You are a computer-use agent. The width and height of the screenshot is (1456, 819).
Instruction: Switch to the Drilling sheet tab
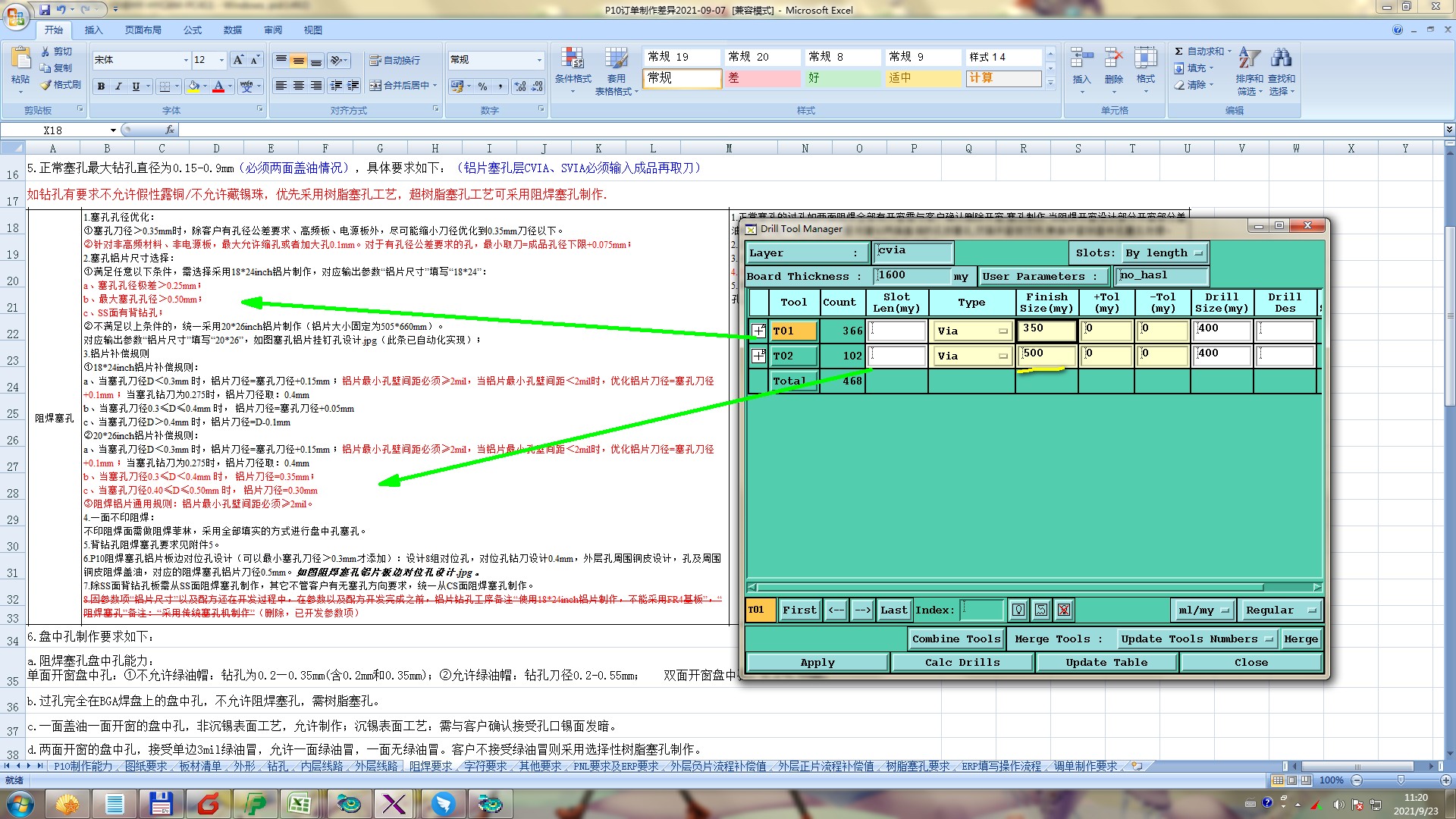coord(278,767)
